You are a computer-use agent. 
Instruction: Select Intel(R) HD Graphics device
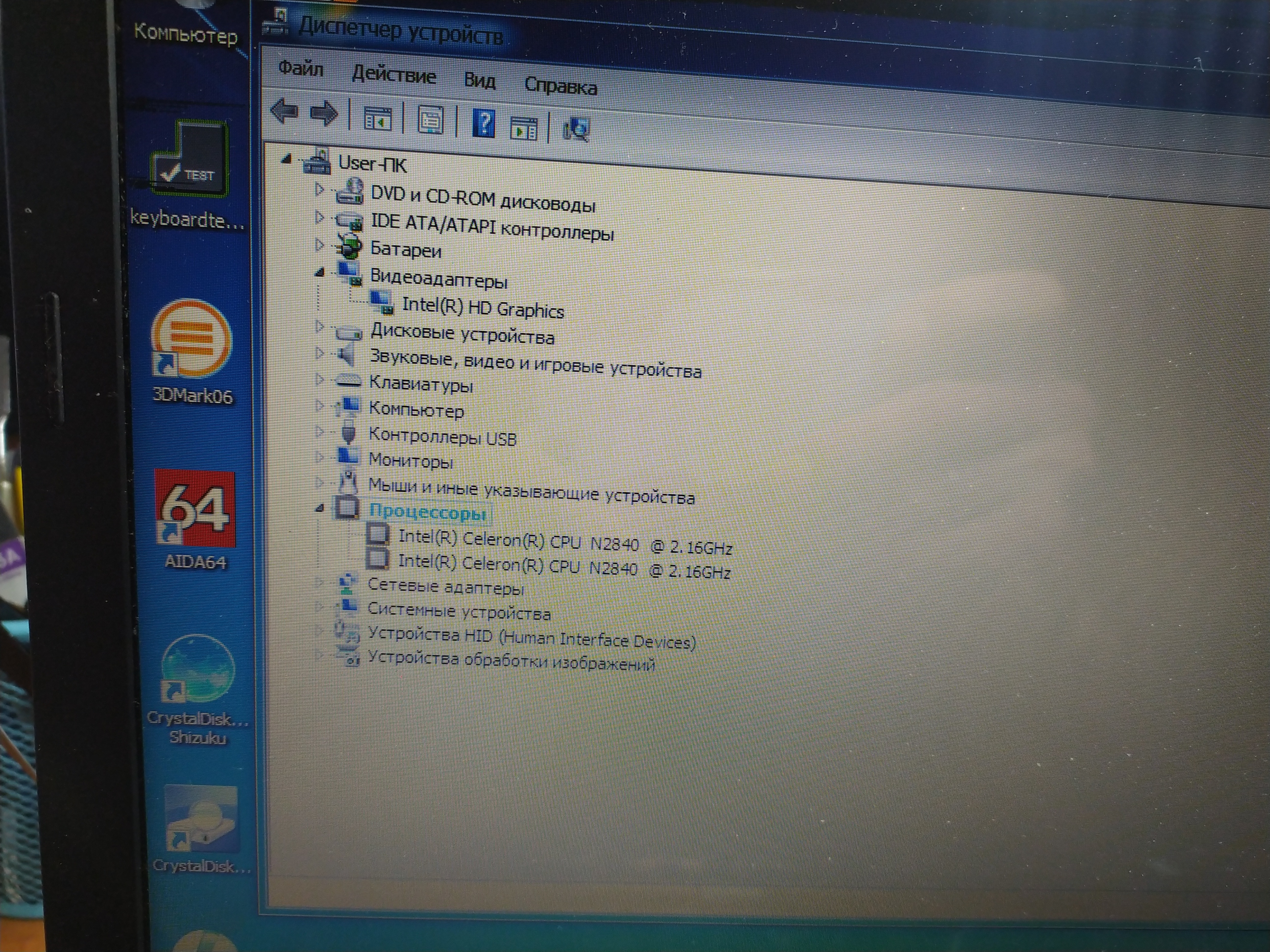(x=483, y=308)
